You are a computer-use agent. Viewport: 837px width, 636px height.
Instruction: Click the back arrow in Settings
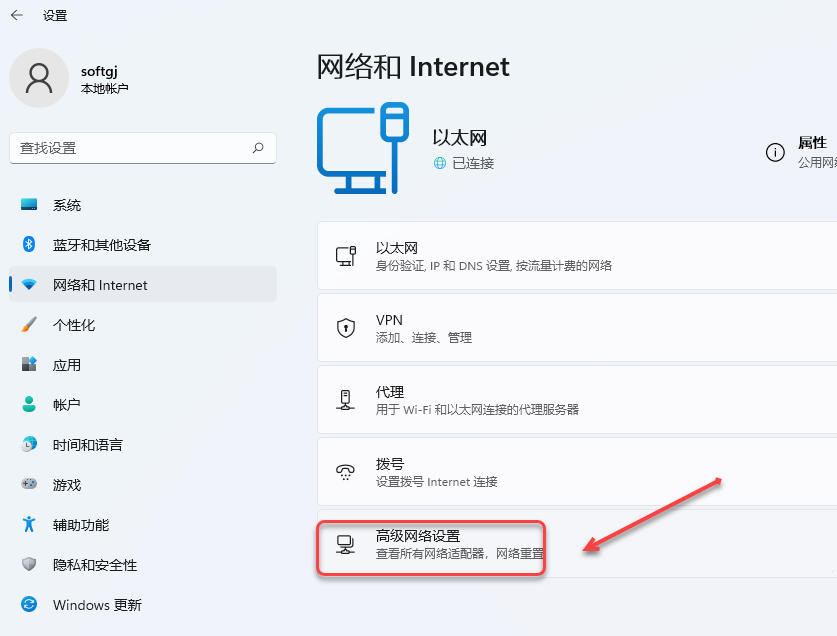tap(17, 15)
